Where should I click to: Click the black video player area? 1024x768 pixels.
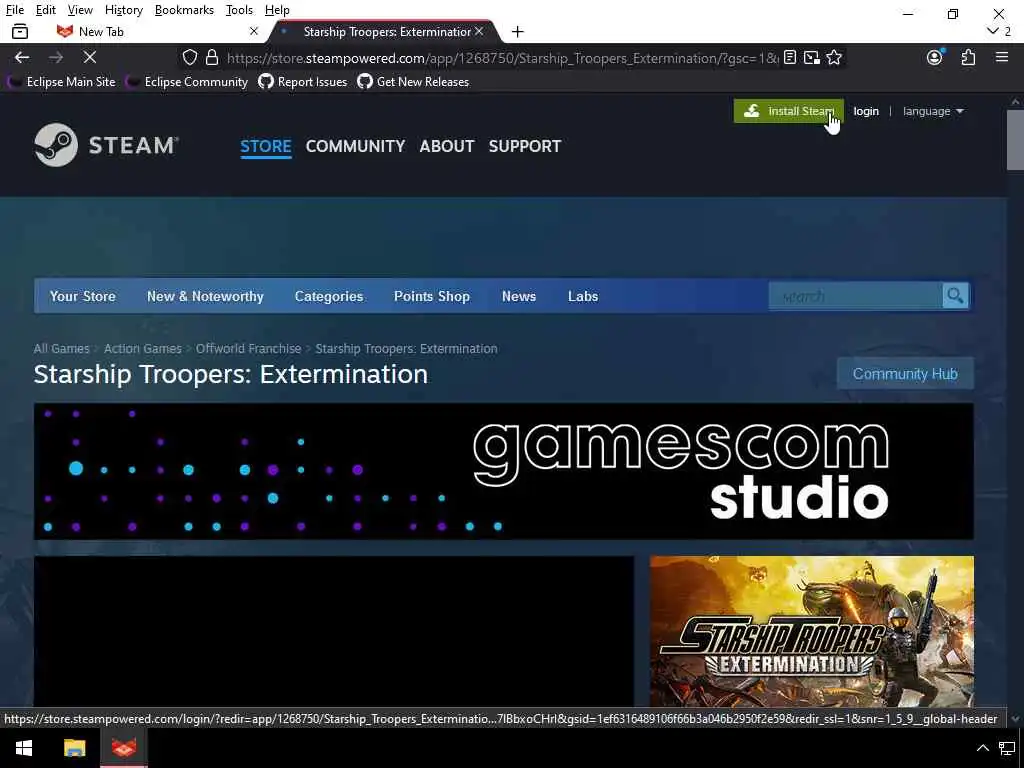pos(334,632)
